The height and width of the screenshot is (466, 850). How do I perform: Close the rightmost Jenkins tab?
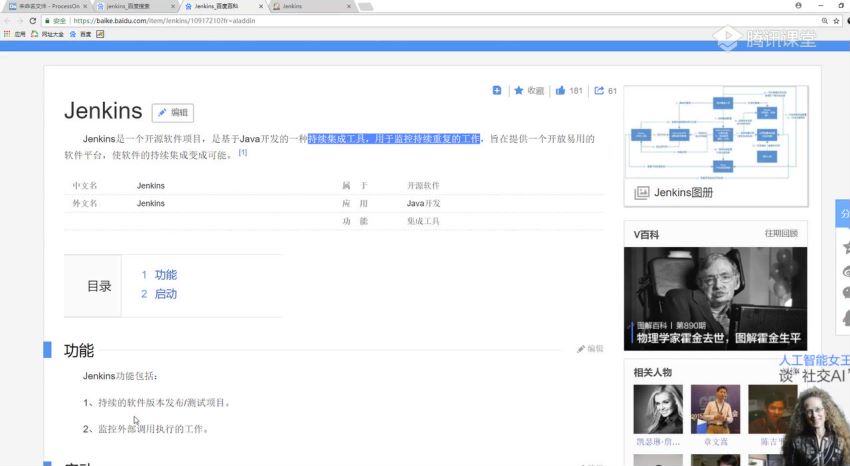coord(349,6)
